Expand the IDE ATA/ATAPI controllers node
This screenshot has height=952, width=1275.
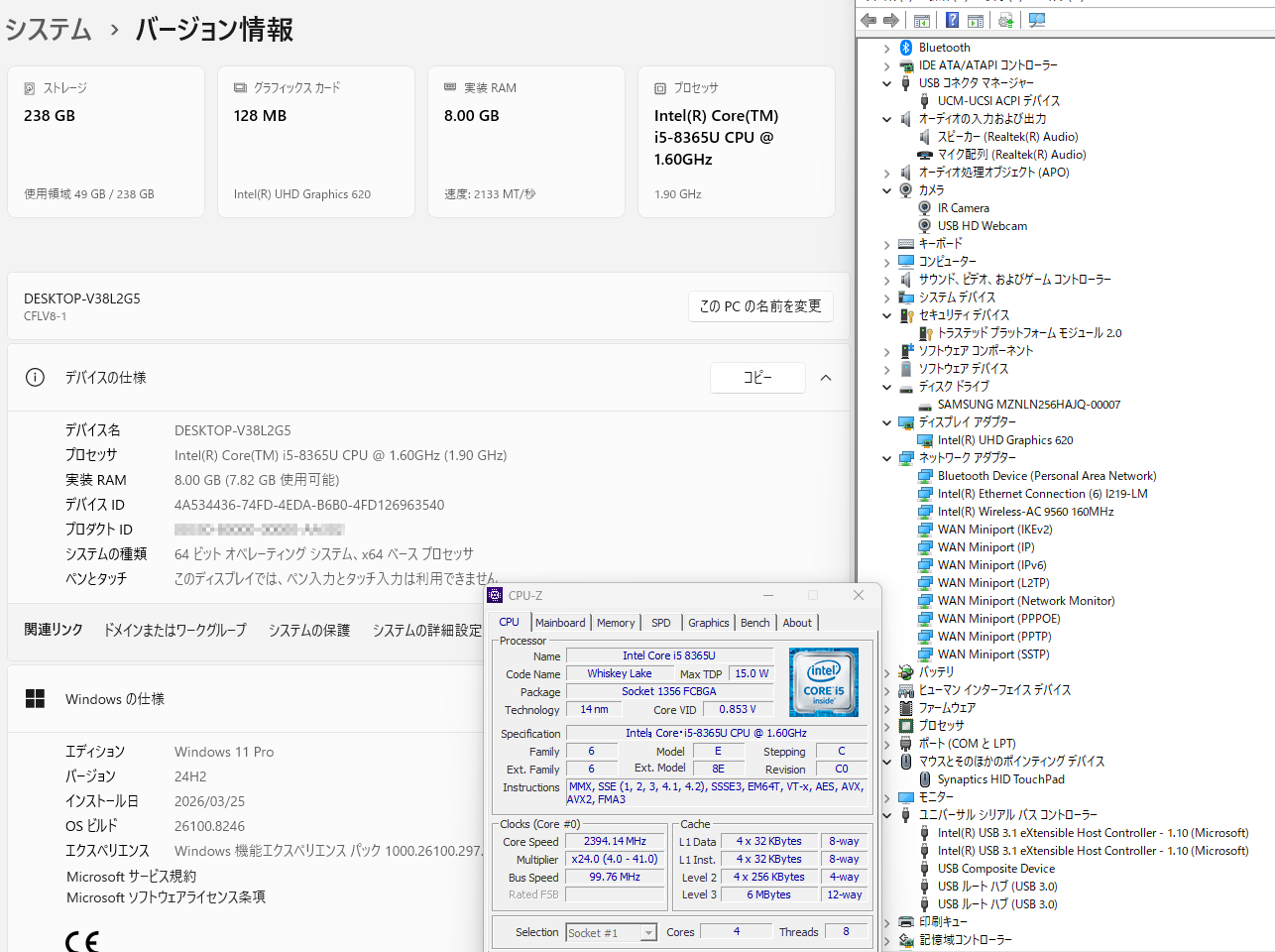pos(886,65)
